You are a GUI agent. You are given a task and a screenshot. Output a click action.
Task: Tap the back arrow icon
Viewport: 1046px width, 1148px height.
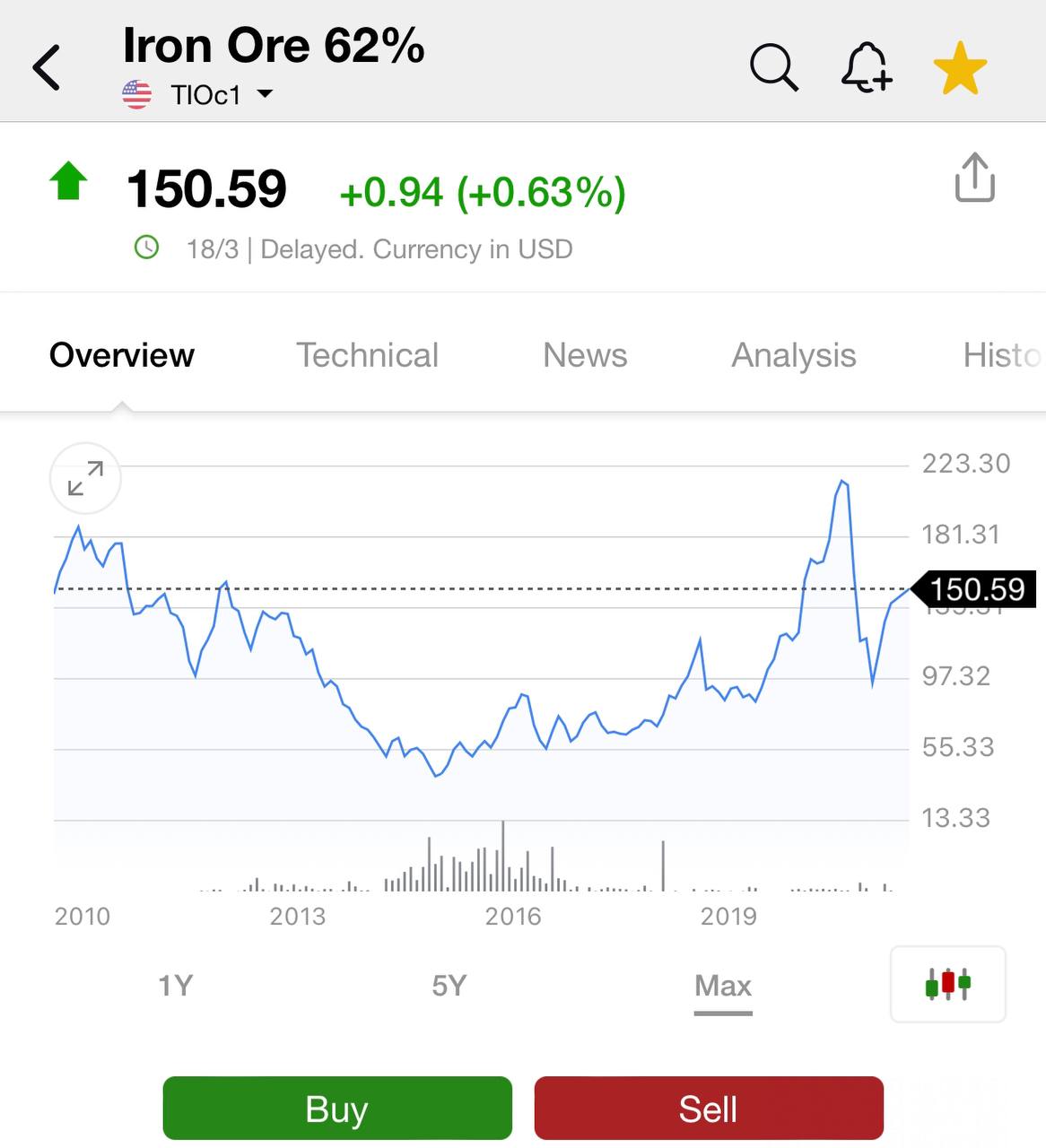point(47,68)
